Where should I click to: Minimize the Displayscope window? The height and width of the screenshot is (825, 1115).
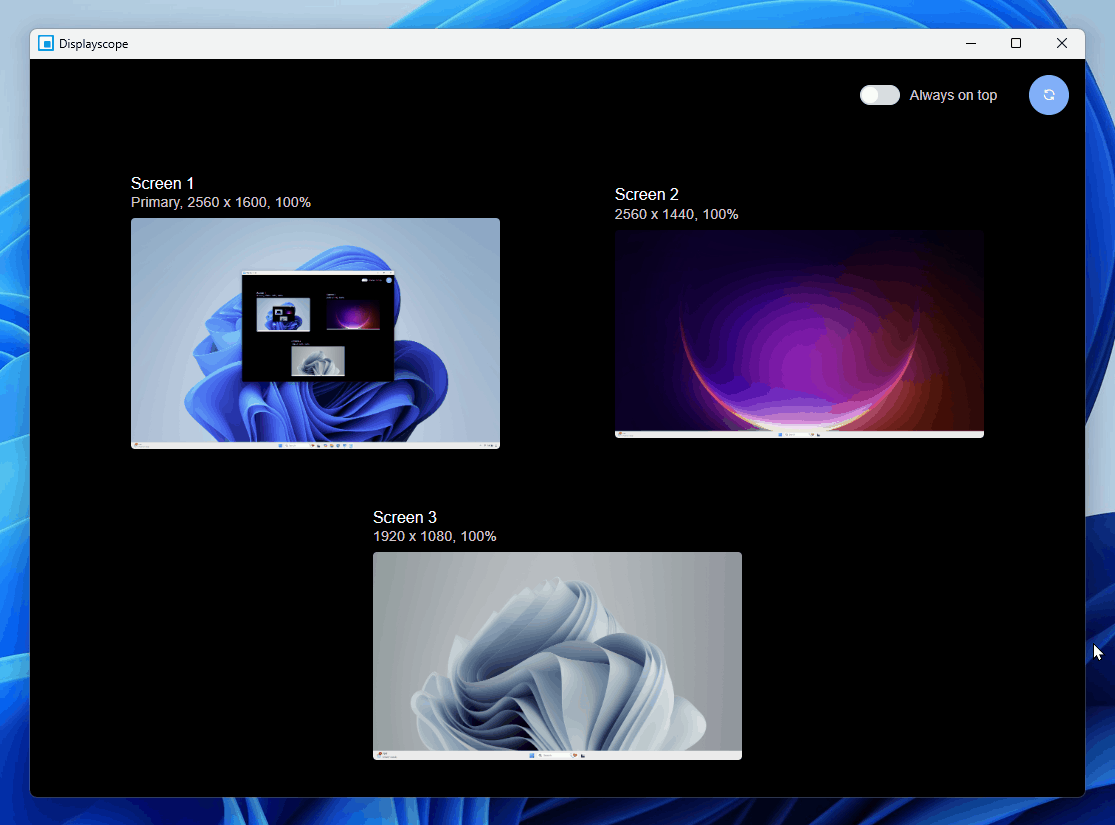point(971,43)
